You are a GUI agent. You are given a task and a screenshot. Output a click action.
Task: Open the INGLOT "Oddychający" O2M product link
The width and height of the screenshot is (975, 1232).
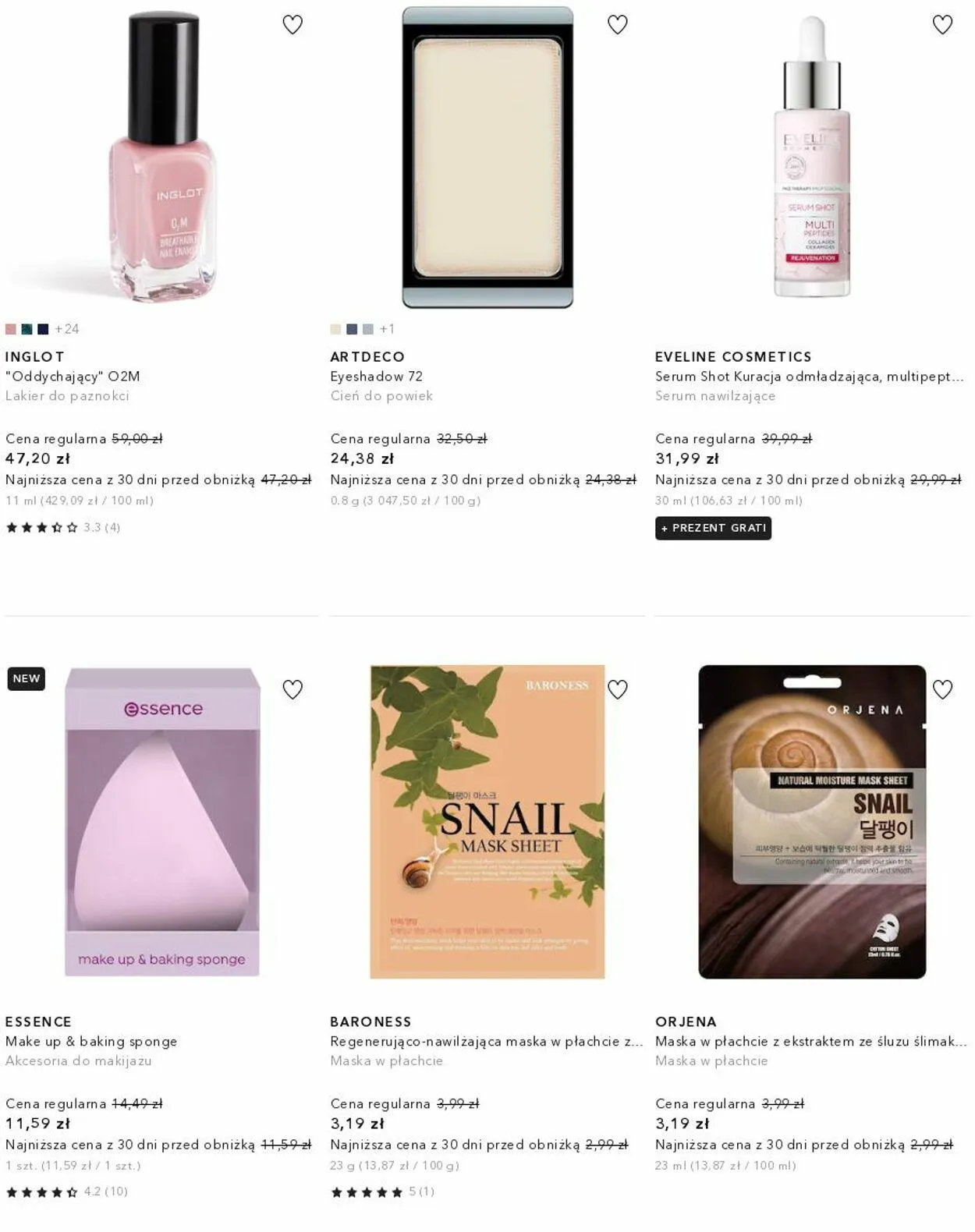tap(73, 376)
